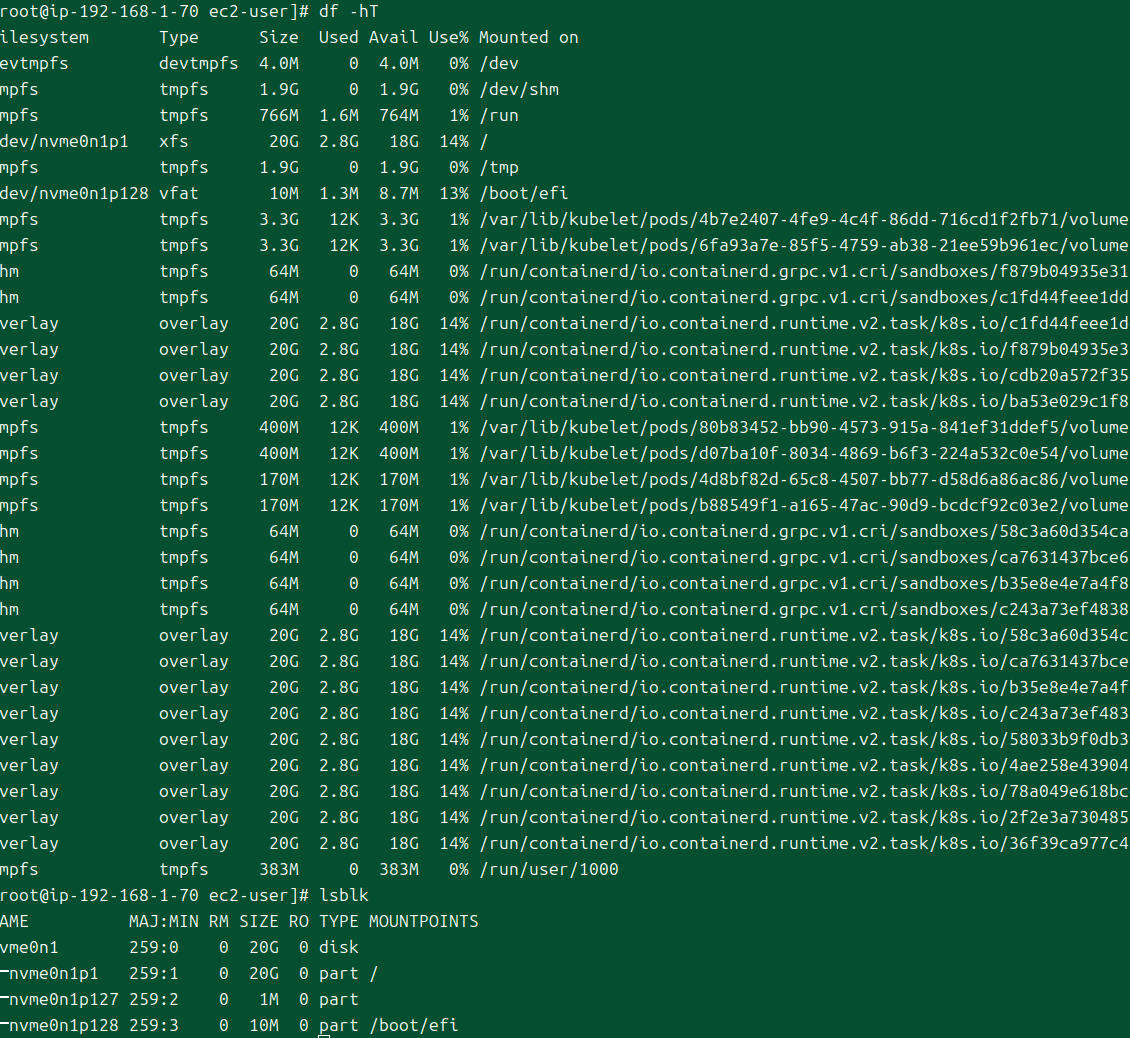
Task: Click the "8.7M" available value
Action: 398,193
